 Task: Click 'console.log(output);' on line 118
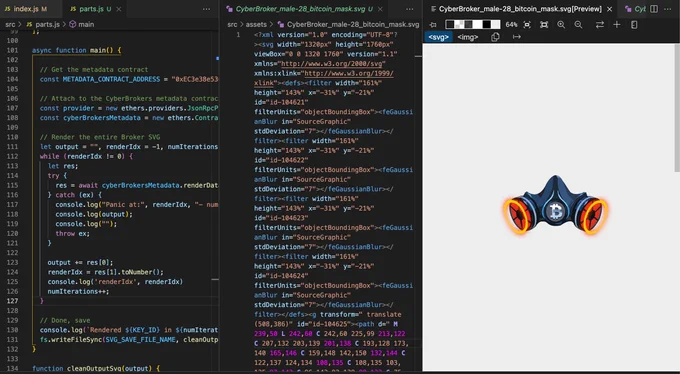(x=94, y=214)
